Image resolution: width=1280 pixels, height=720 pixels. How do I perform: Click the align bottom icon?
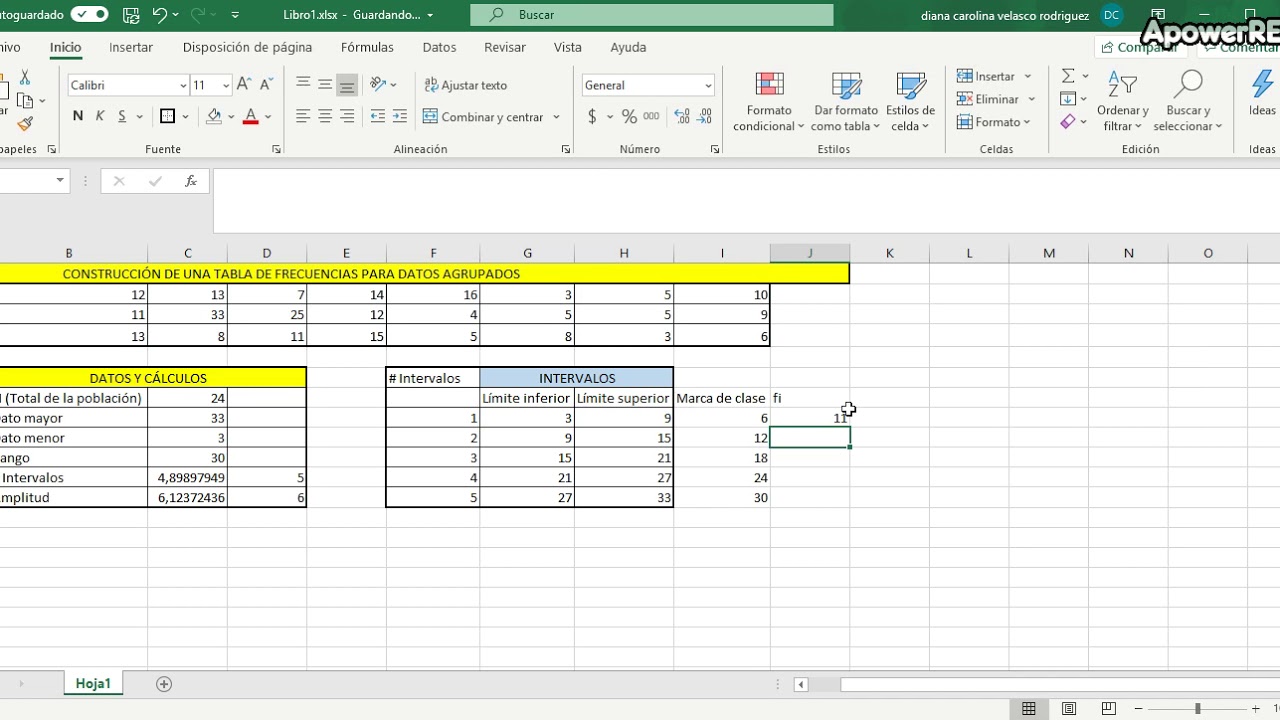pyautogui.click(x=347, y=85)
